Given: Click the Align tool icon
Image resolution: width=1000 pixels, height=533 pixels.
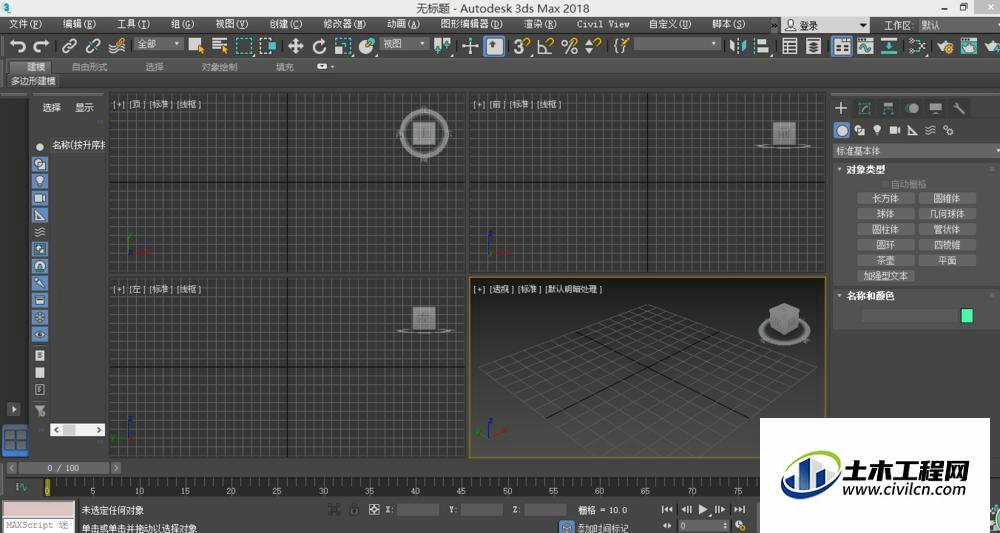Looking at the screenshot, I should 761,46.
